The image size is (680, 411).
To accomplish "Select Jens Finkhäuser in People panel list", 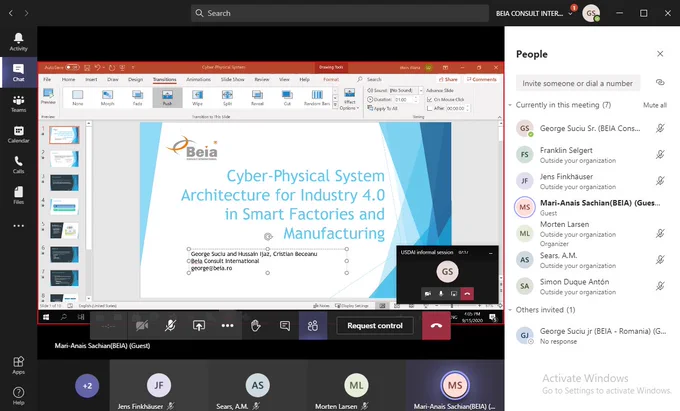I will [591, 181].
